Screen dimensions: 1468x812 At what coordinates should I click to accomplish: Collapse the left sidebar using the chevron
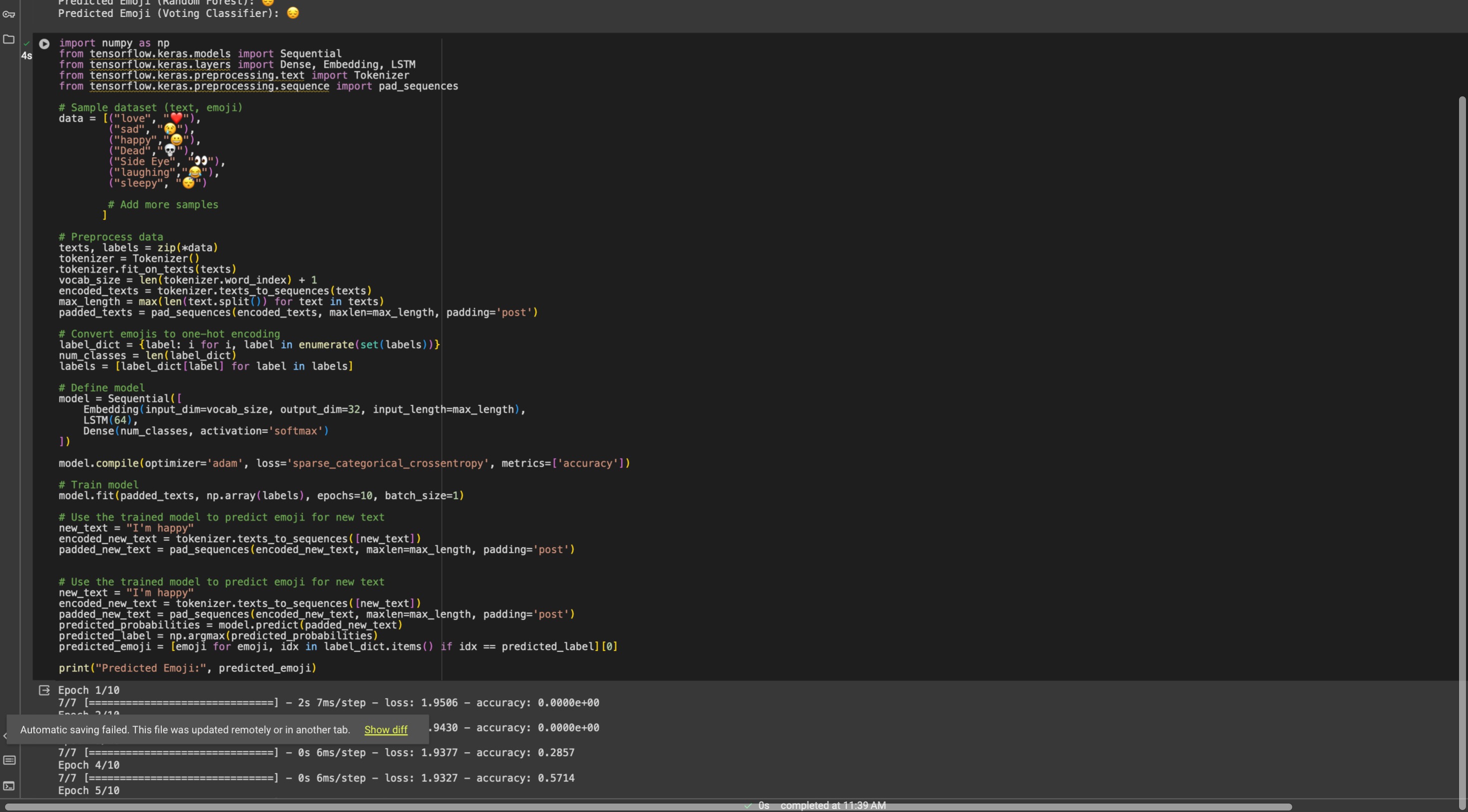pyautogui.click(x=4, y=735)
